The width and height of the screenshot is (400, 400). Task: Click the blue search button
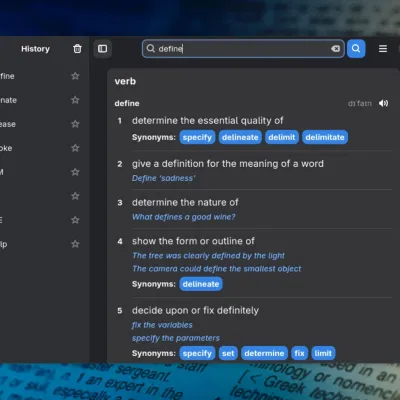tap(356, 49)
